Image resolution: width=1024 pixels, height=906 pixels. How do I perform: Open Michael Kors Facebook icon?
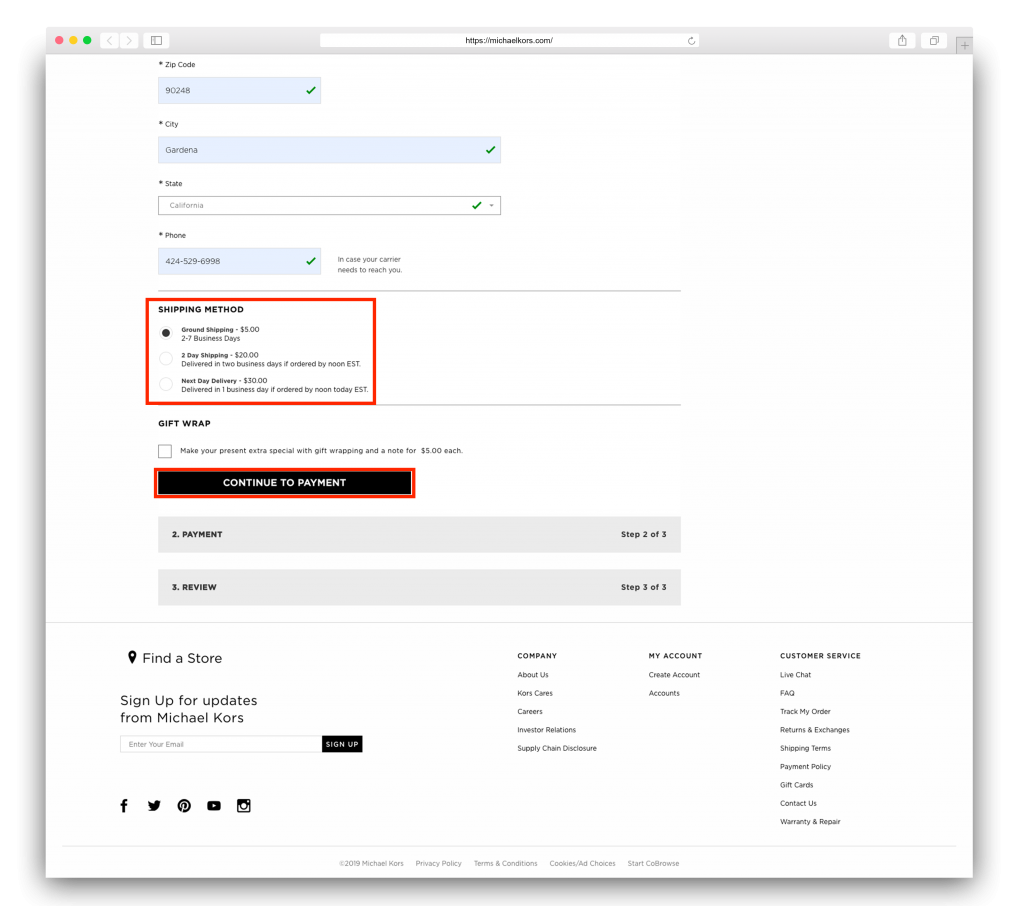(x=124, y=805)
